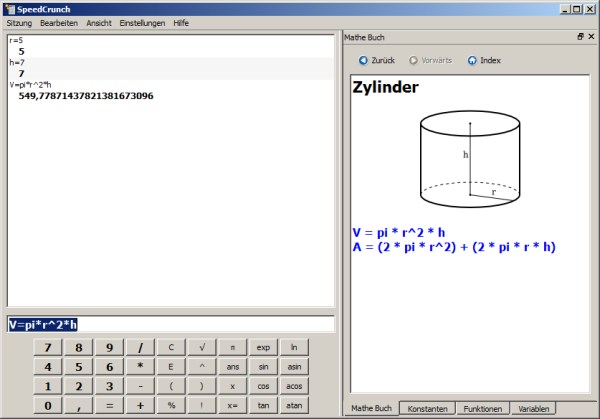Click the asin function button

click(x=294, y=367)
